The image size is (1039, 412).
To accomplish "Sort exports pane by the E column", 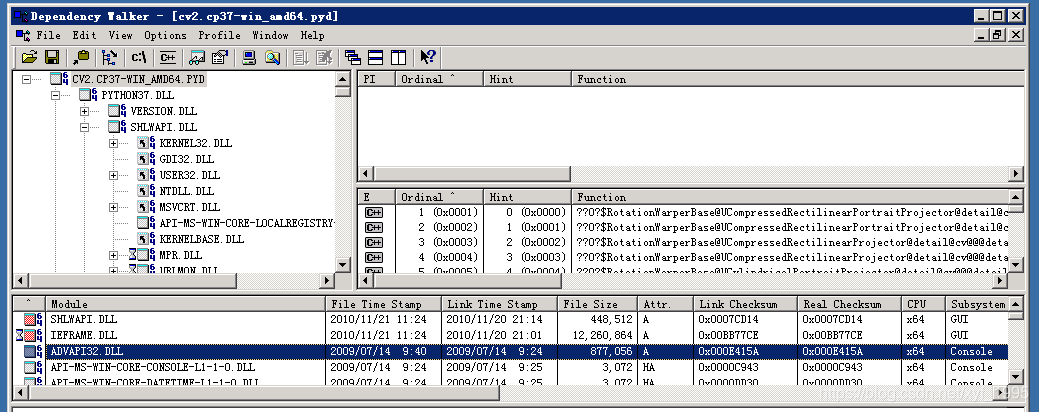I will (x=376, y=197).
